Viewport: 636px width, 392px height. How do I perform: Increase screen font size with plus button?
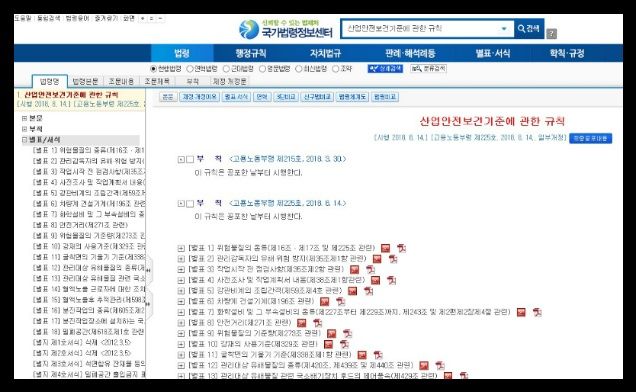[142, 19]
